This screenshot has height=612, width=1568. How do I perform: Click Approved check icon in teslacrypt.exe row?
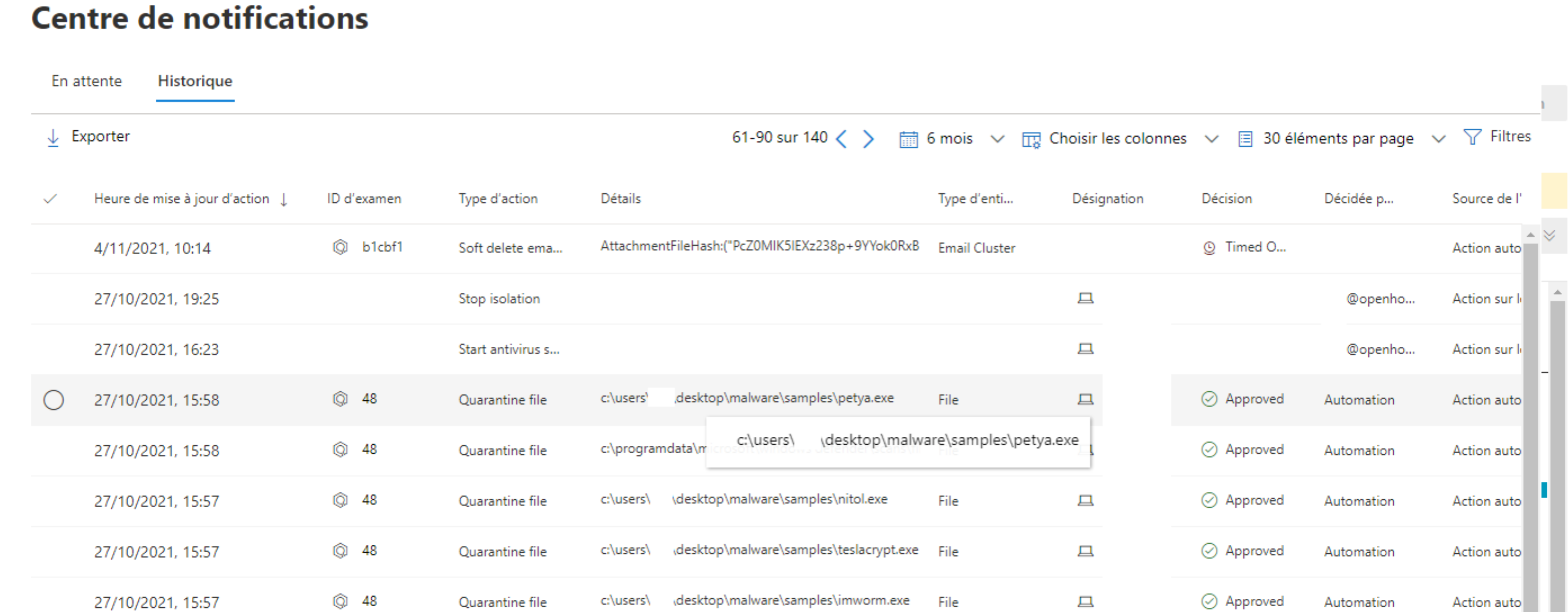(x=1209, y=550)
